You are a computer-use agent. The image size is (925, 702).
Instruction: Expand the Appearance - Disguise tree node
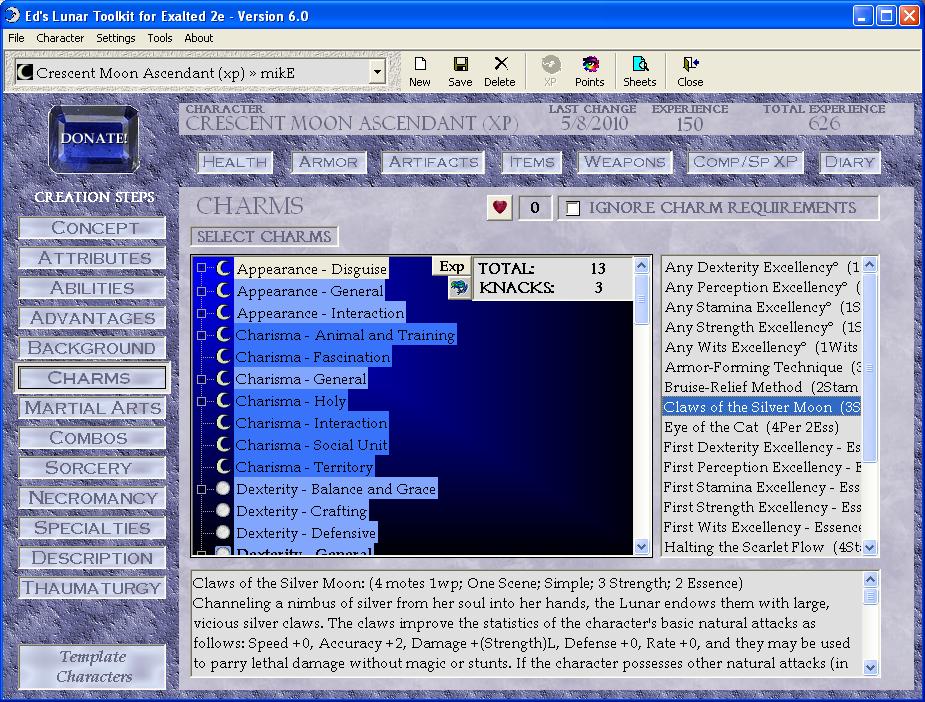[202, 268]
